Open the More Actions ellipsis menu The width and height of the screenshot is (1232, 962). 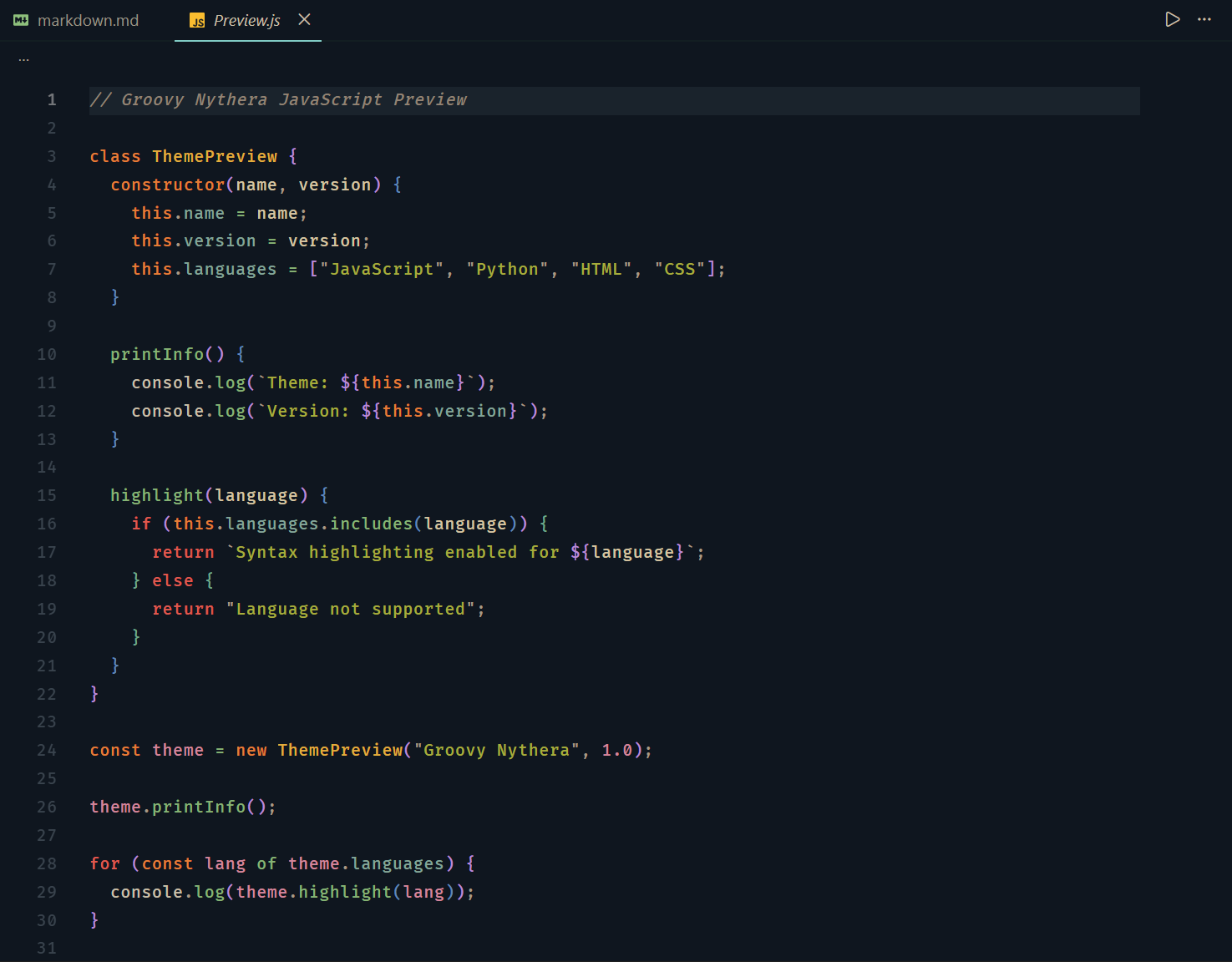[1204, 18]
